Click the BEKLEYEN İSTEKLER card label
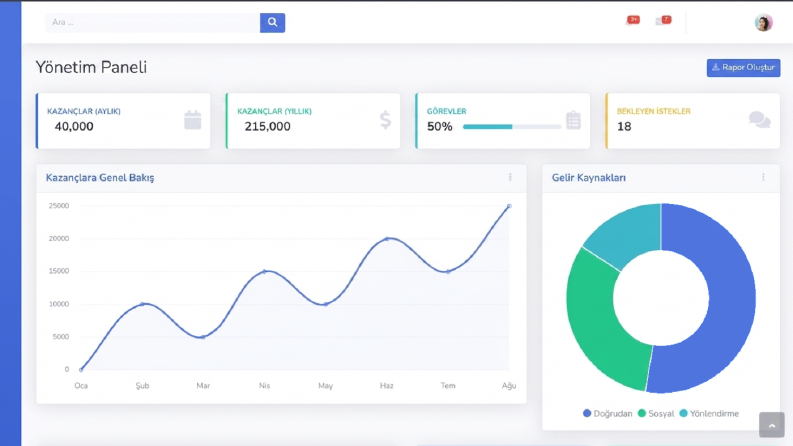 (653, 111)
